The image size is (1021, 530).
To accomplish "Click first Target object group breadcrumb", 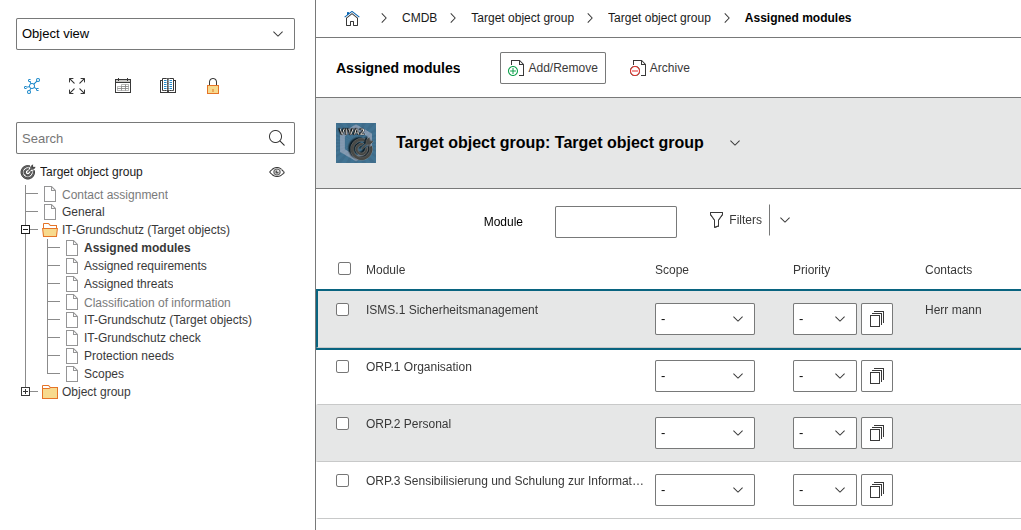I will (x=522, y=18).
